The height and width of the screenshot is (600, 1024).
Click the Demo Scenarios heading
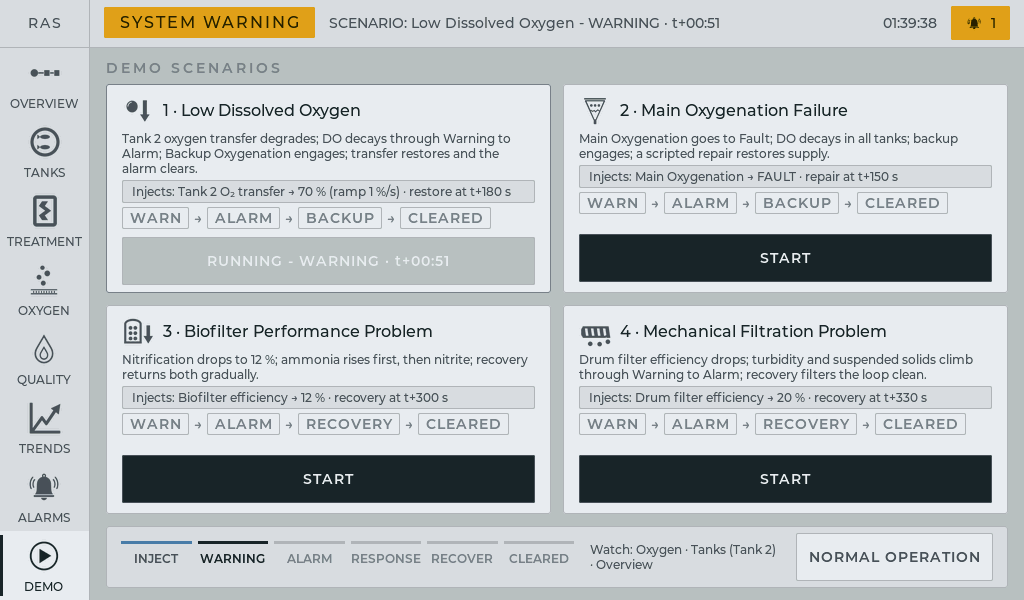(193, 68)
